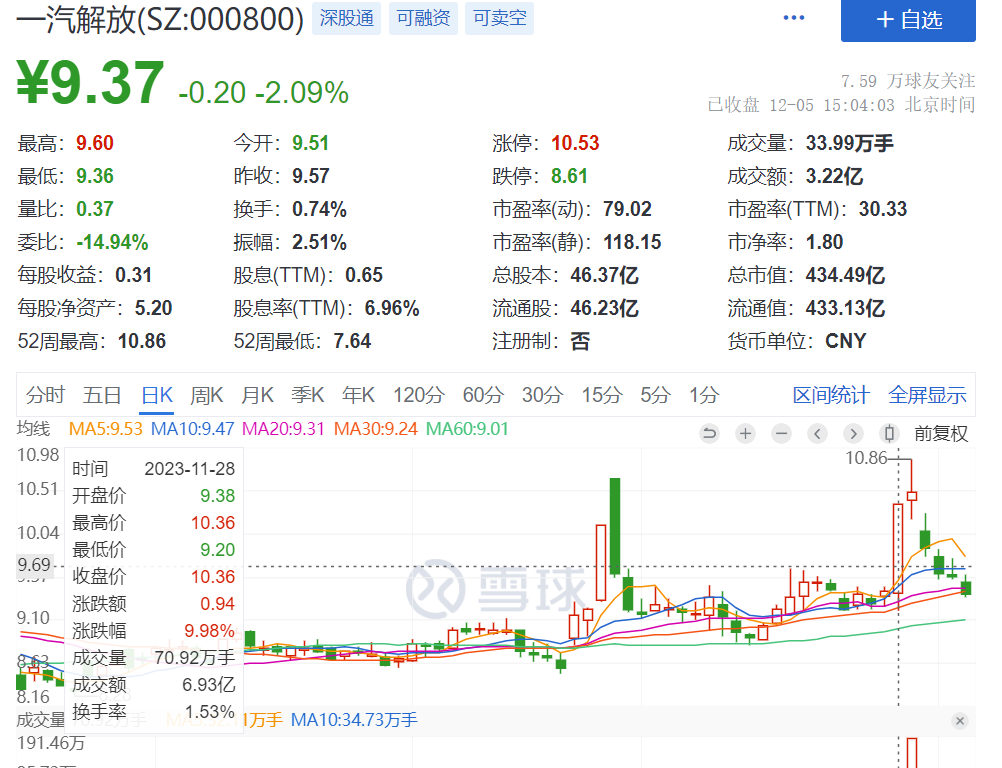
Task: Select the 年K chart tab
Action: tap(358, 395)
